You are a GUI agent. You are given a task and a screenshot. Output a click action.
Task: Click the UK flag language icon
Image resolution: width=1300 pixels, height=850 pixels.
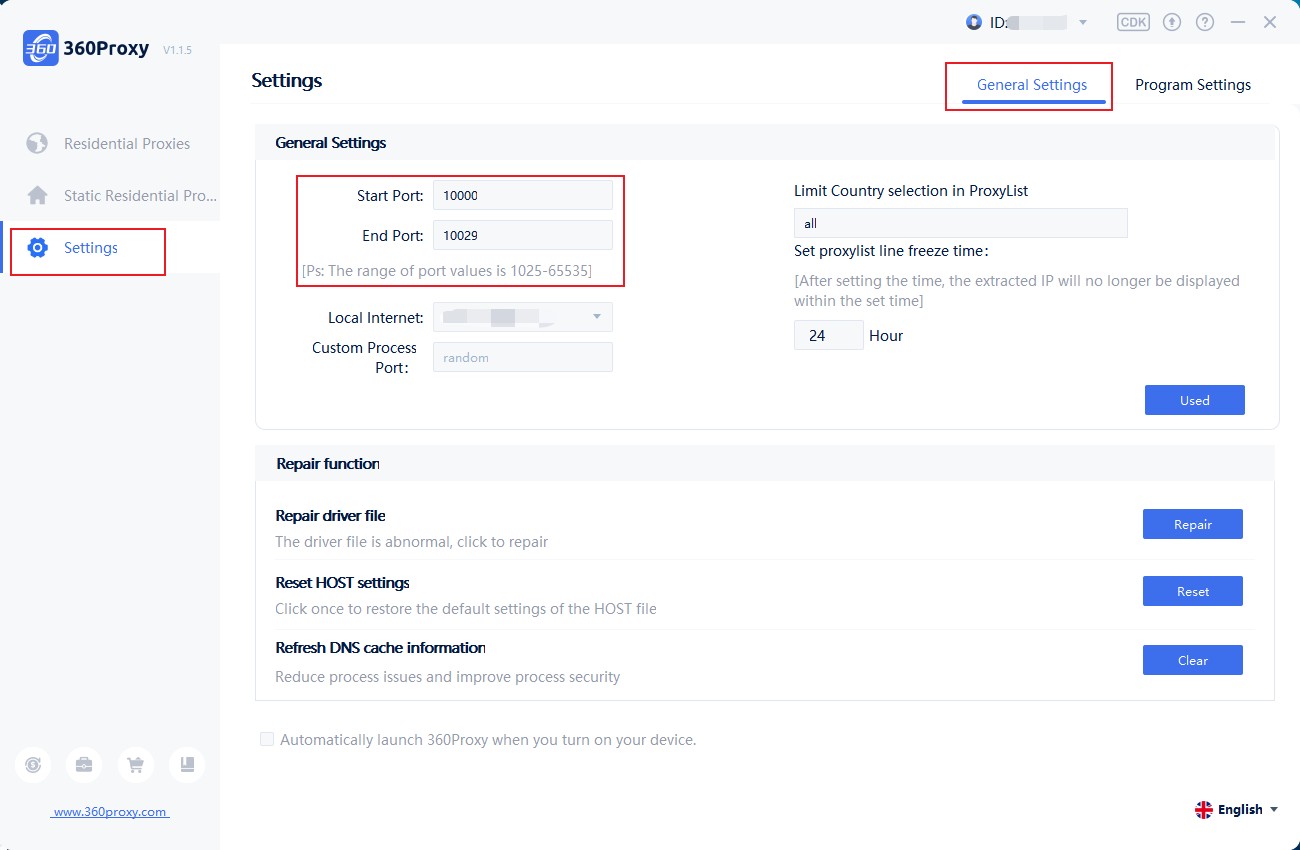coord(1203,810)
